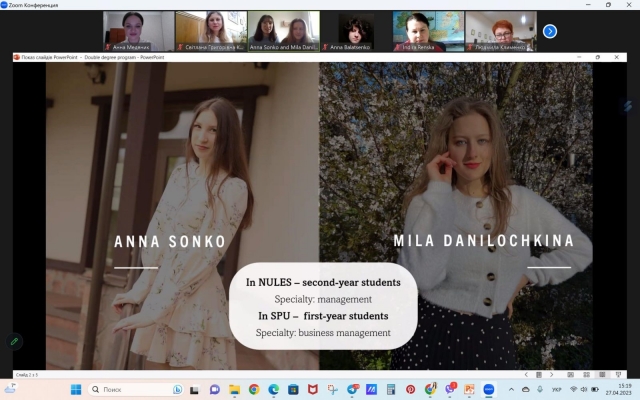Screen dimensions: 640x400
Task: Show next page of Zoom participant videos
Action: [549, 31]
